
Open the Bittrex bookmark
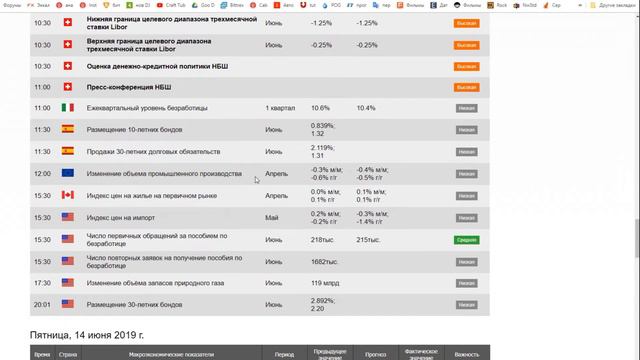[x=232, y=5]
